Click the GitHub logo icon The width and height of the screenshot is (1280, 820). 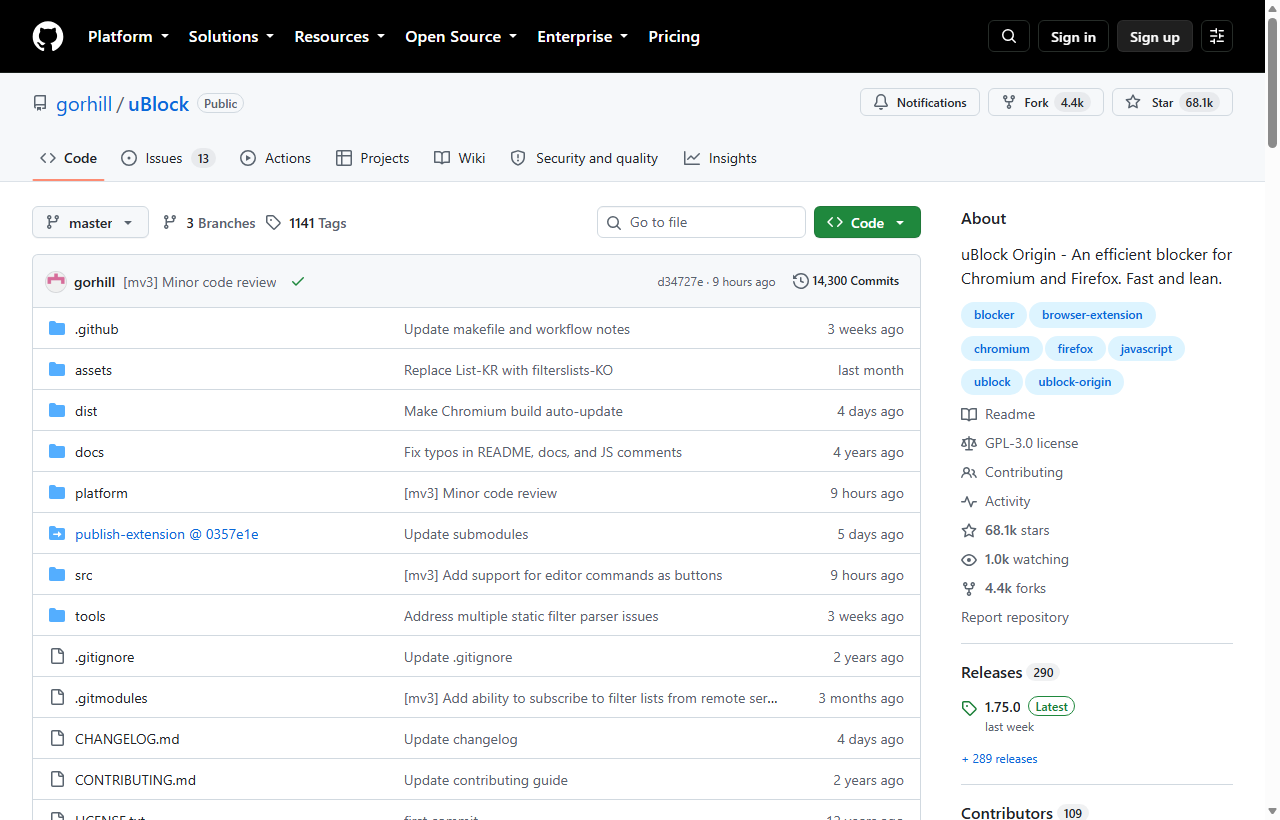point(48,37)
